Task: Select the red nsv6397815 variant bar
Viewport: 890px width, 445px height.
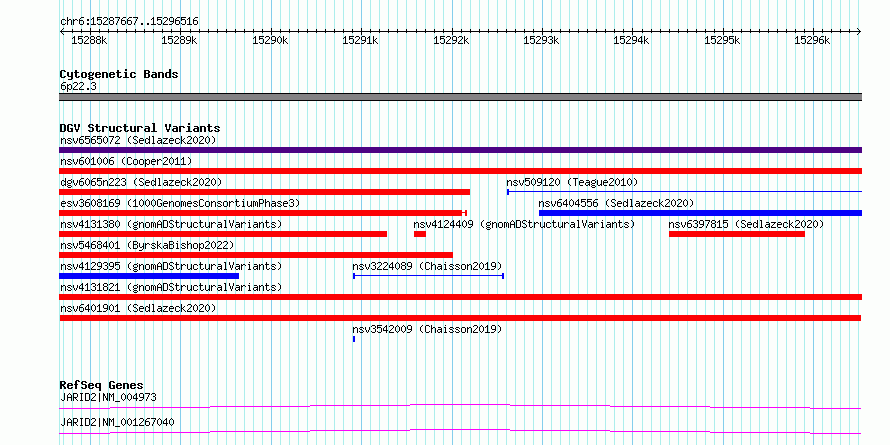Action: (x=737, y=234)
